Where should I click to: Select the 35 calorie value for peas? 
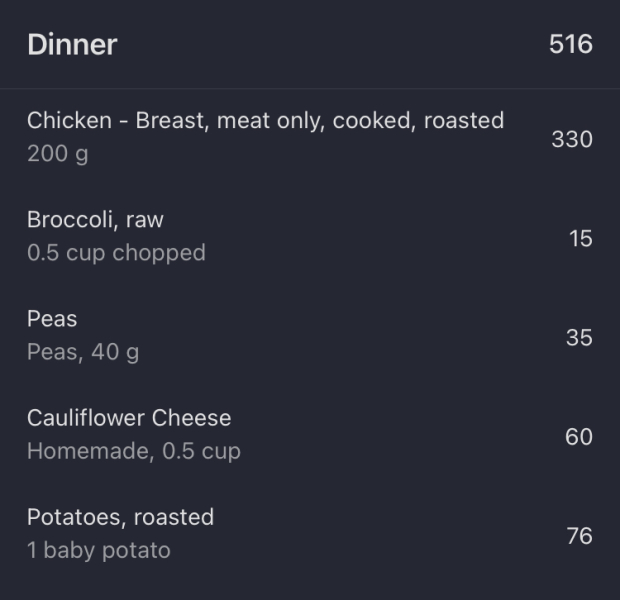point(579,337)
